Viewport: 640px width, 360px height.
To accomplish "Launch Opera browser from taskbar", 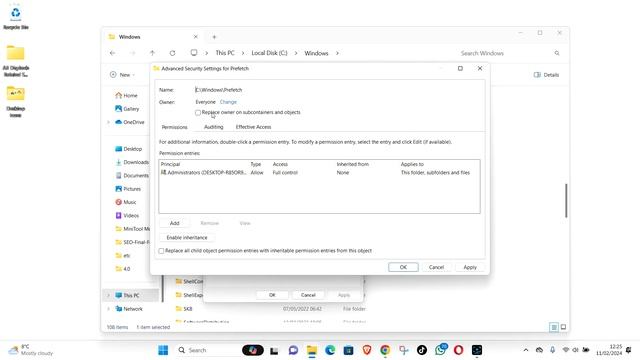I will [x=458, y=350].
